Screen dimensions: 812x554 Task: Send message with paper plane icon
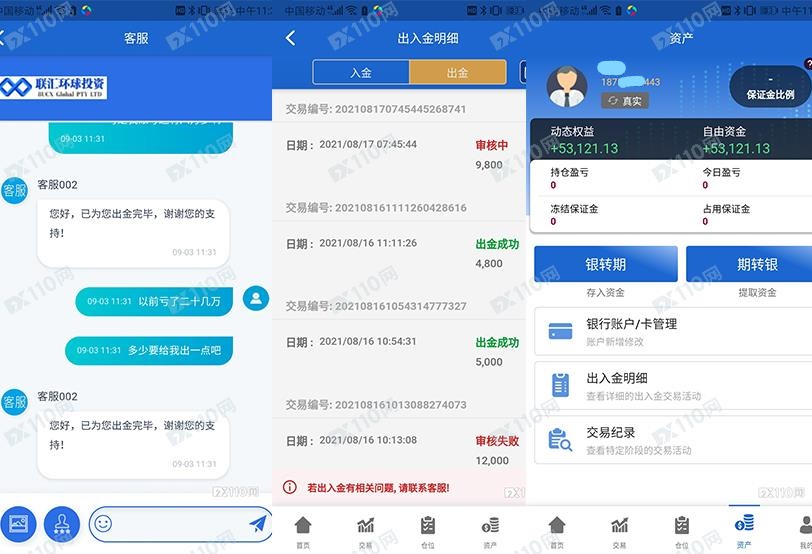[x=257, y=524]
